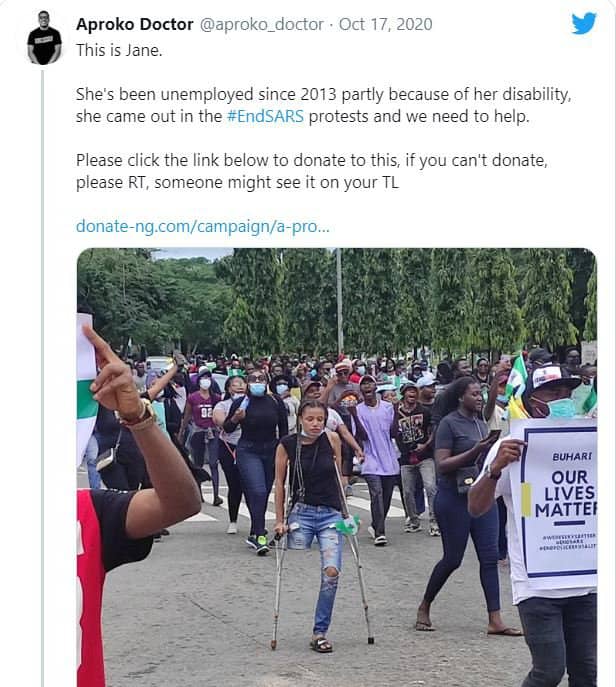Click the teal face mask in photo
The image size is (616, 687).
click(x=561, y=407)
